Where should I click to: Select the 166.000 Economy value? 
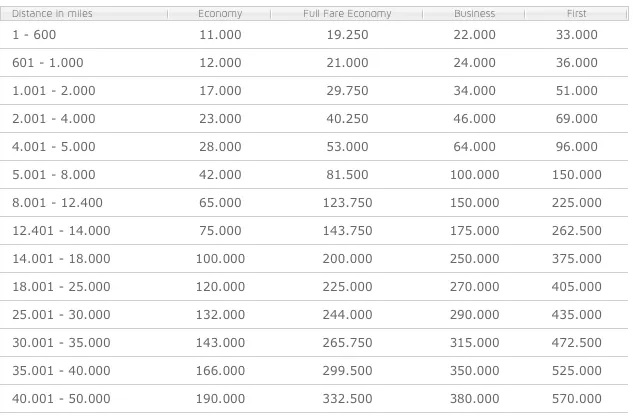(x=220, y=370)
